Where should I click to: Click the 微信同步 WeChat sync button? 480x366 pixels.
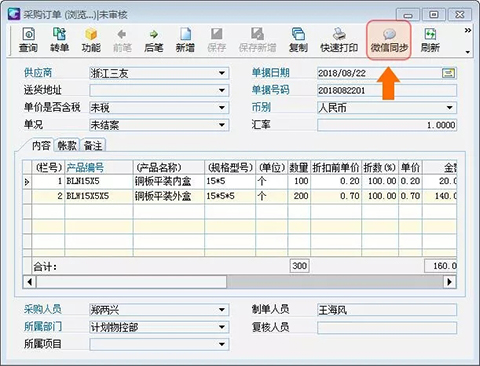(x=389, y=40)
